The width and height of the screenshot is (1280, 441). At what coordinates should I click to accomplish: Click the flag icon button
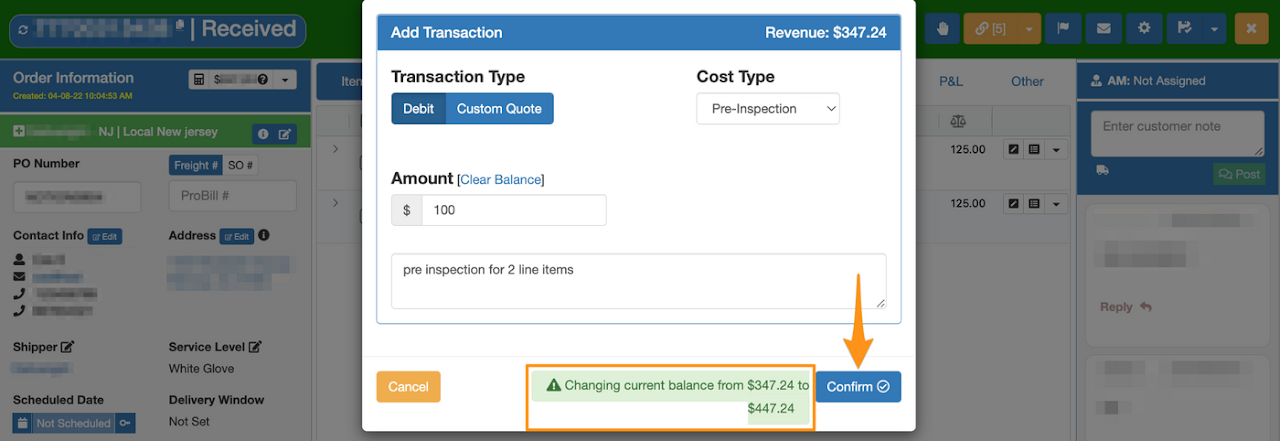tap(1063, 28)
